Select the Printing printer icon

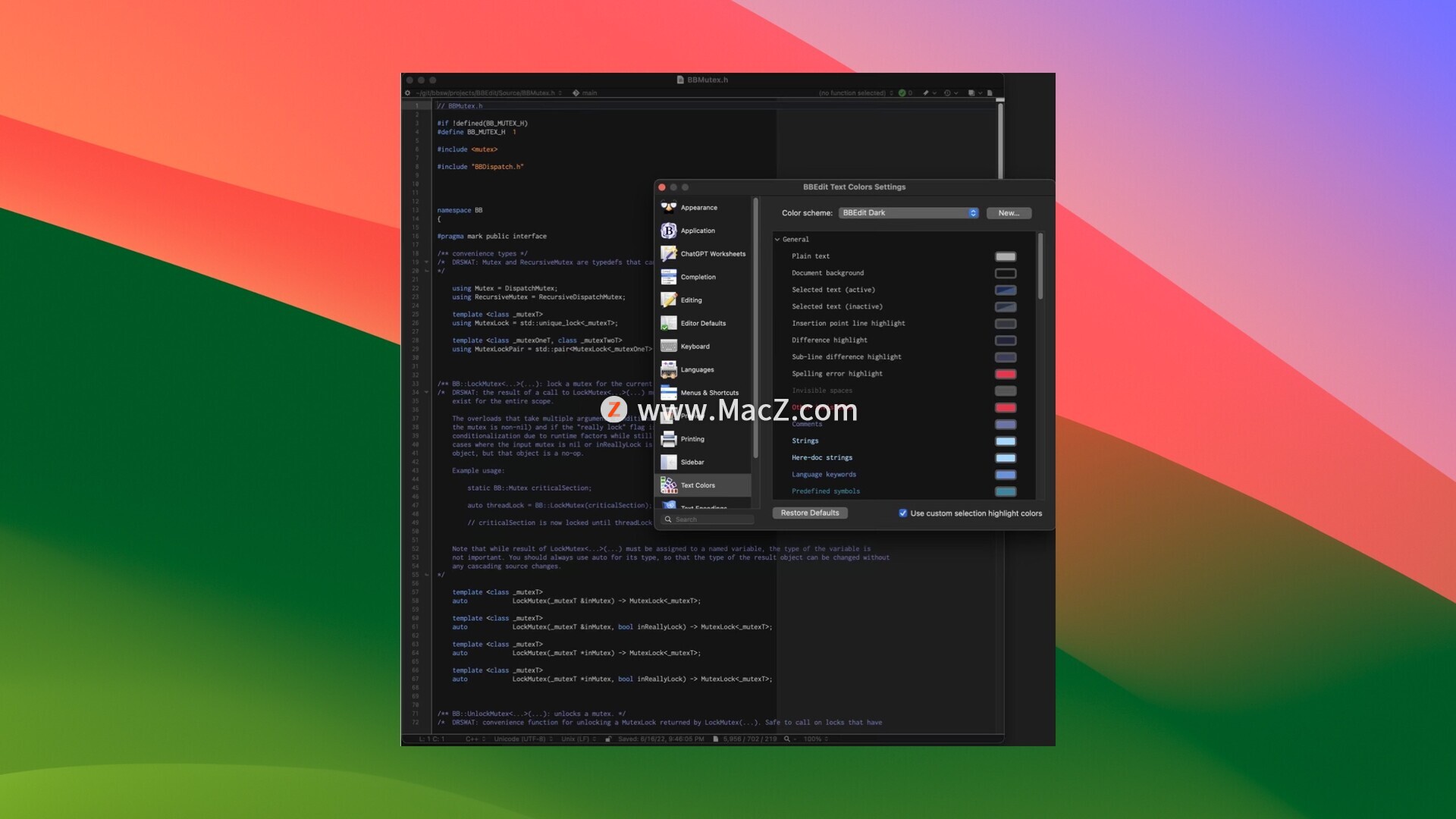(668, 439)
